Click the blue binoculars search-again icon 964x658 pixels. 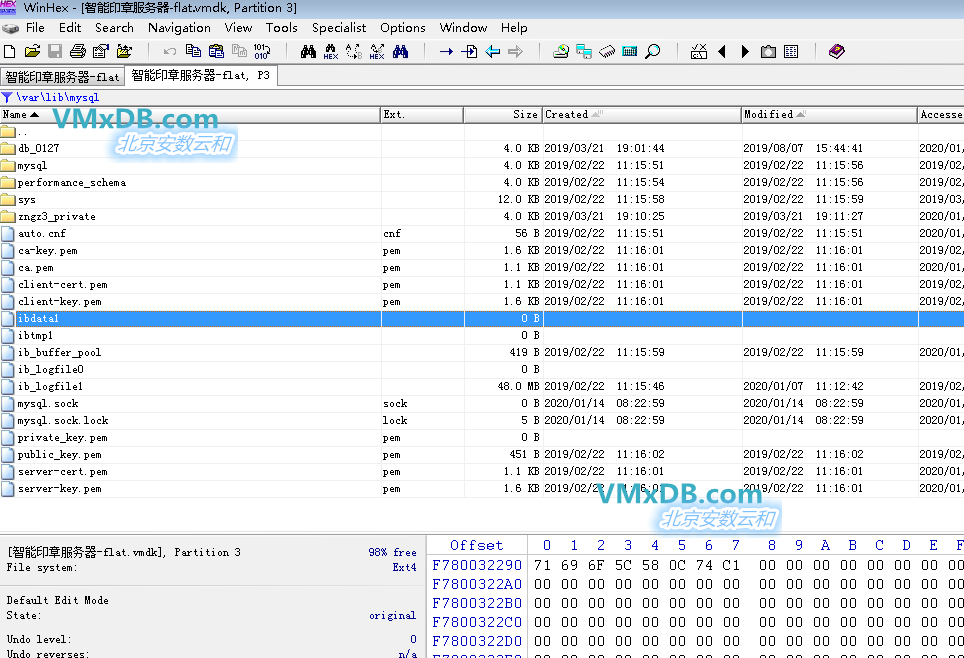[400, 52]
